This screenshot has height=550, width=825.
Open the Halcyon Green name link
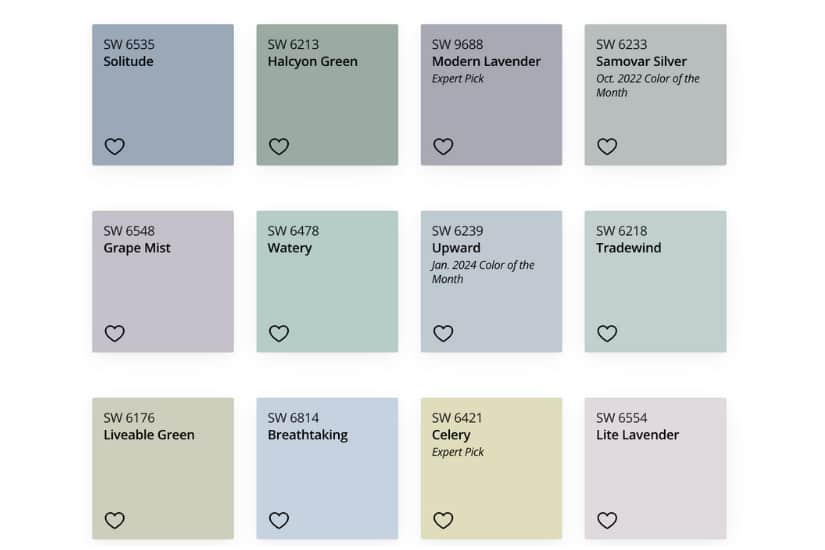(312, 62)
